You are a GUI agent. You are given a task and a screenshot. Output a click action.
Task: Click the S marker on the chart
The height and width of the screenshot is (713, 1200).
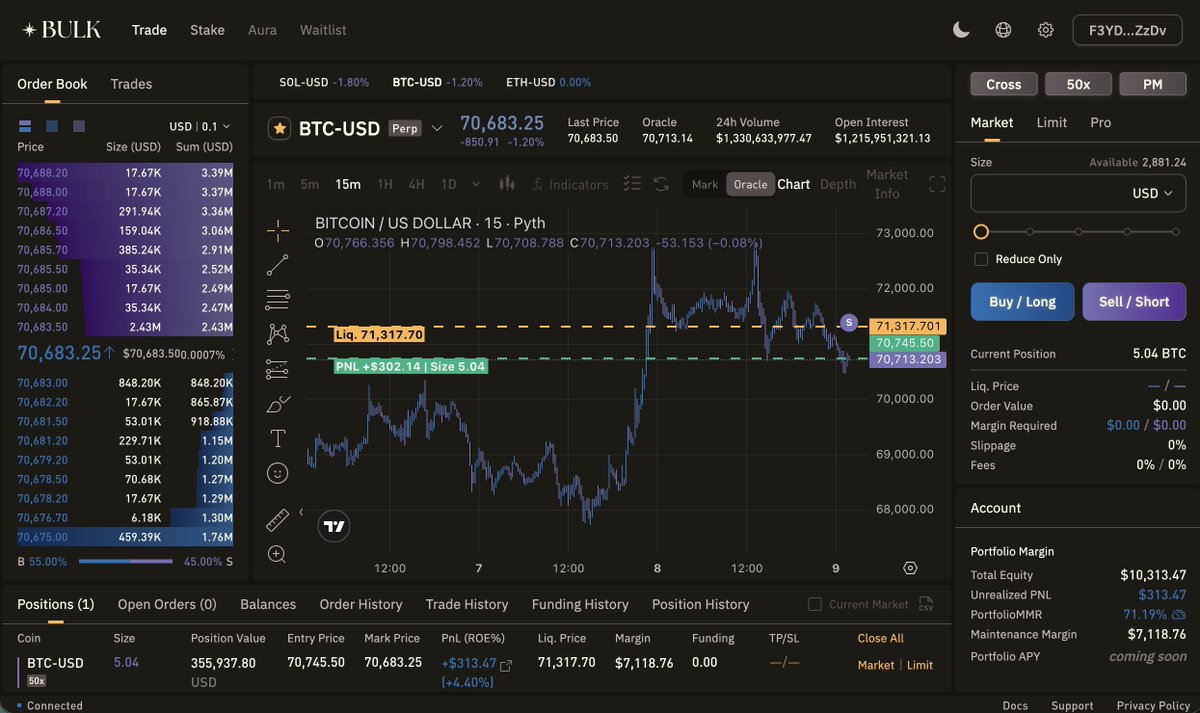click(x=849, y=322)
